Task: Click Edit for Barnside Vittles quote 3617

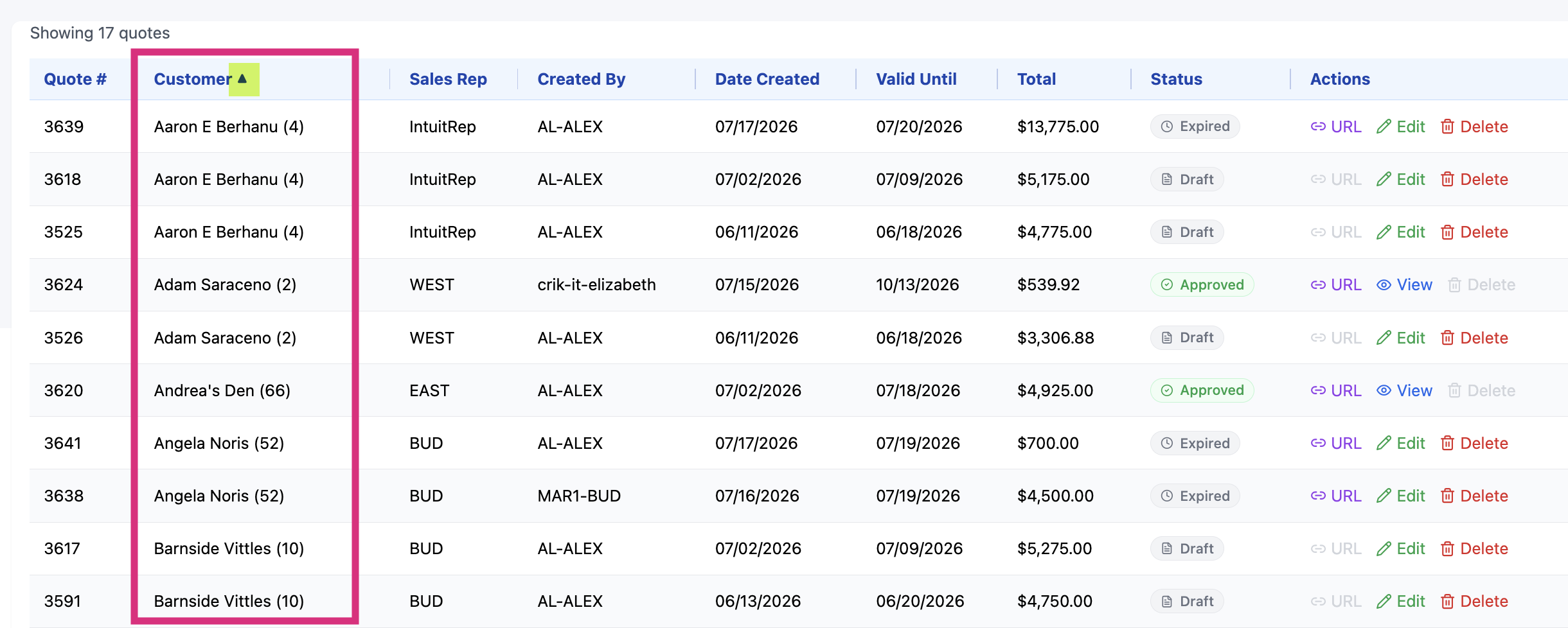Action: pyautogui.click(x=1401, y=548)
